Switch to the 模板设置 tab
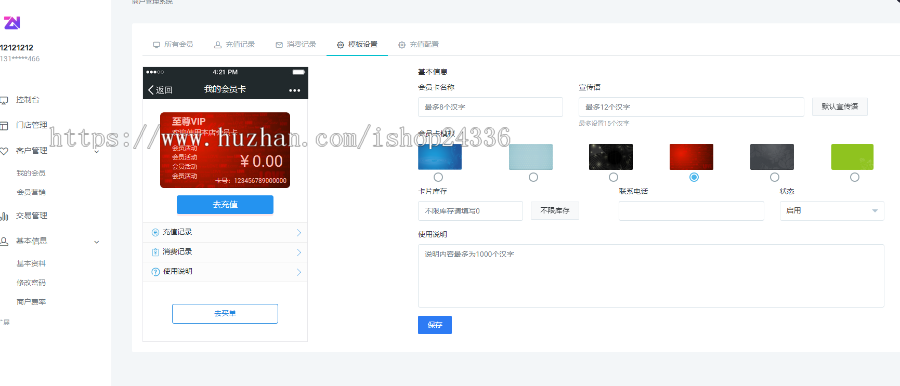The height and width of the screenshot is (386, 900). coord(357,44)
